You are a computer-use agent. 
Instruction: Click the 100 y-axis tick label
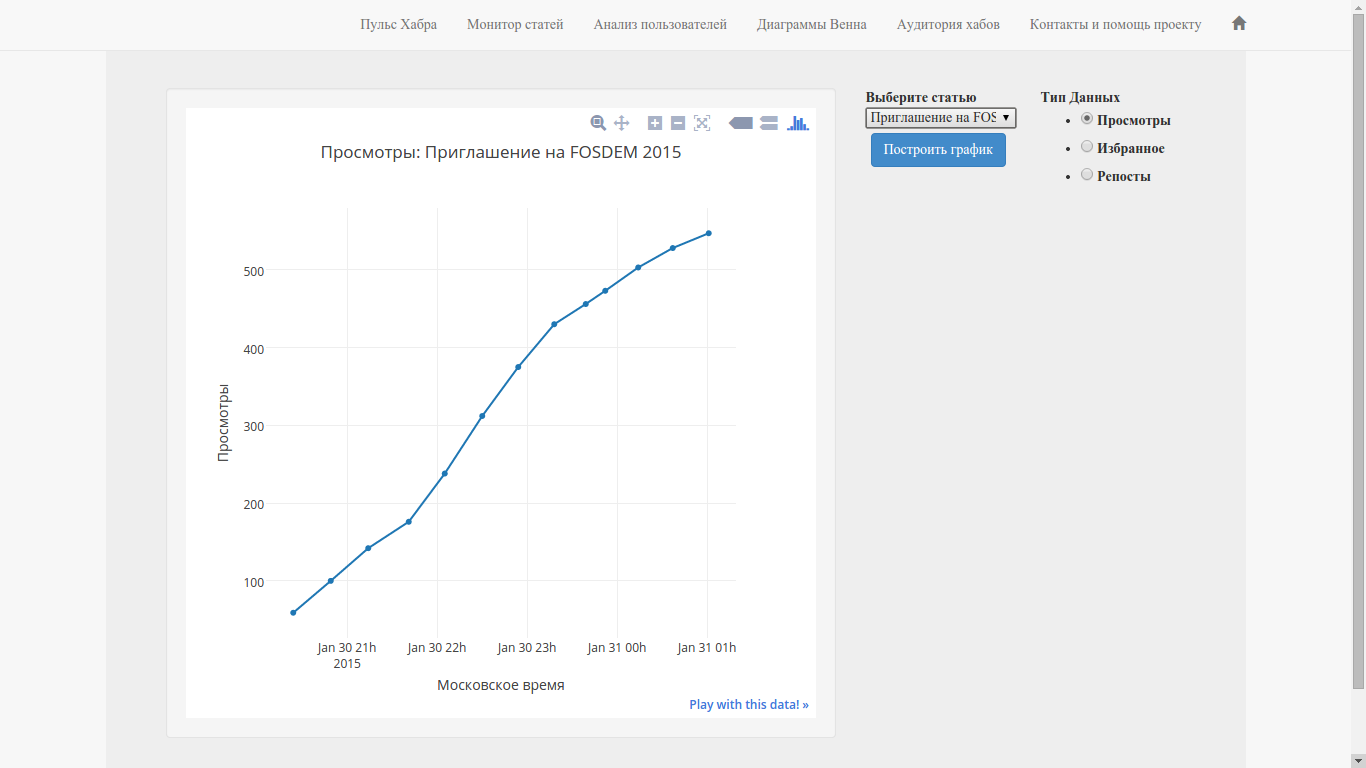click(x=252, y=582)
